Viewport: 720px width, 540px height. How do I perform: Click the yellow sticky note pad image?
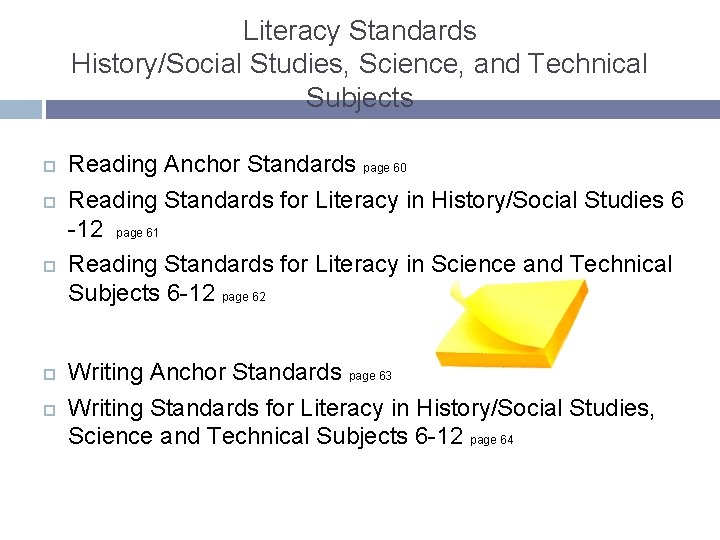coord(512,324)
